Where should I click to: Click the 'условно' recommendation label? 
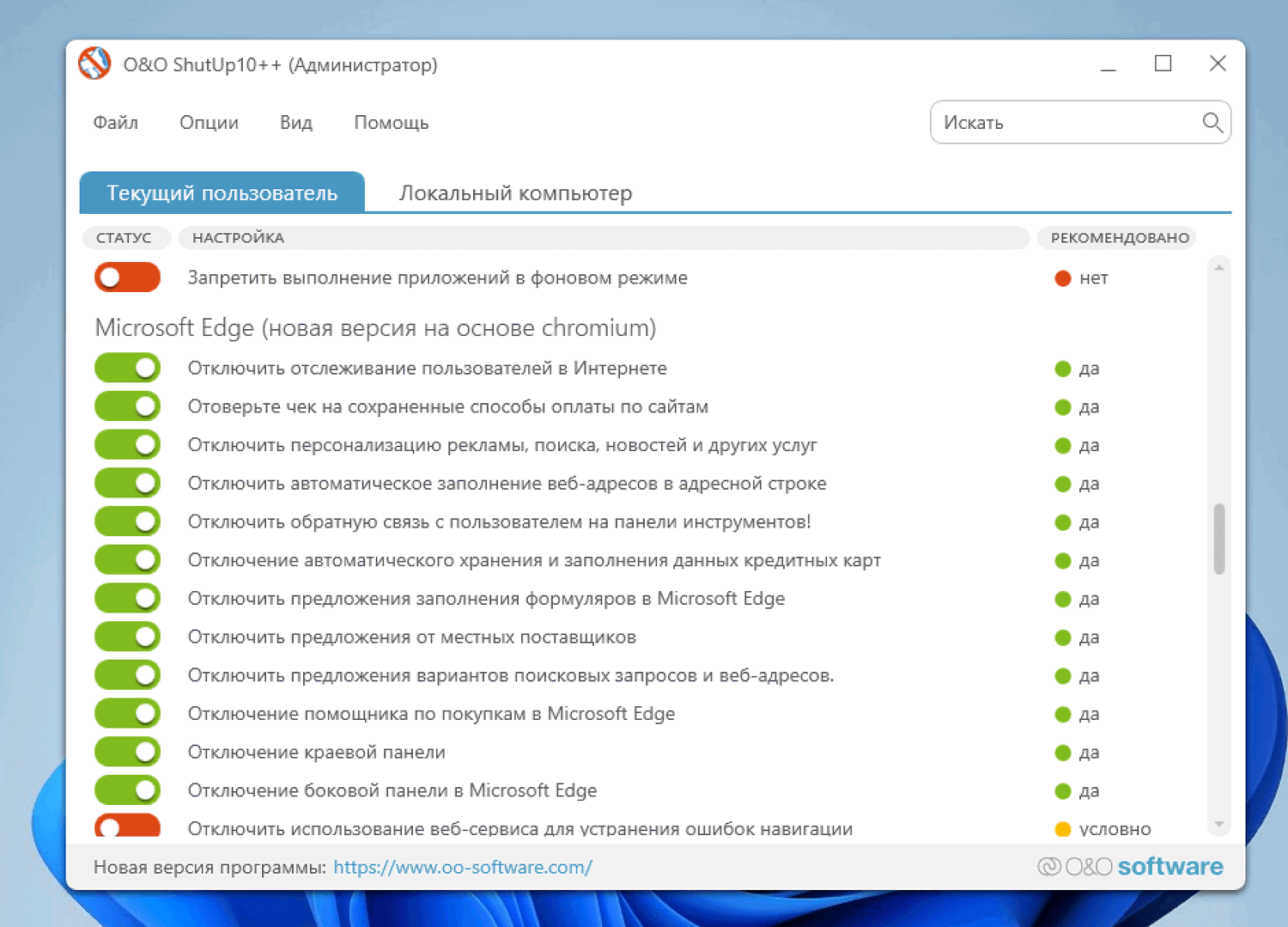(x=1115, y=829)
